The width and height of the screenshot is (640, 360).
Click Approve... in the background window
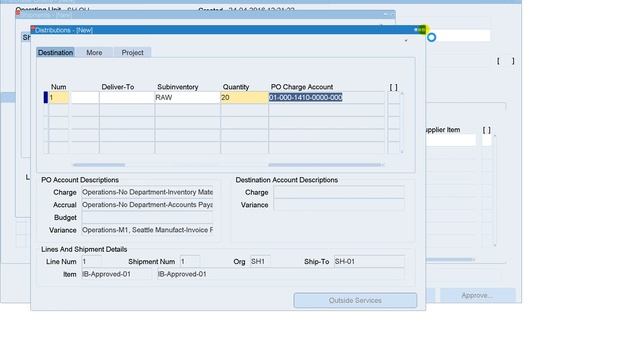(x=477, y=295)
